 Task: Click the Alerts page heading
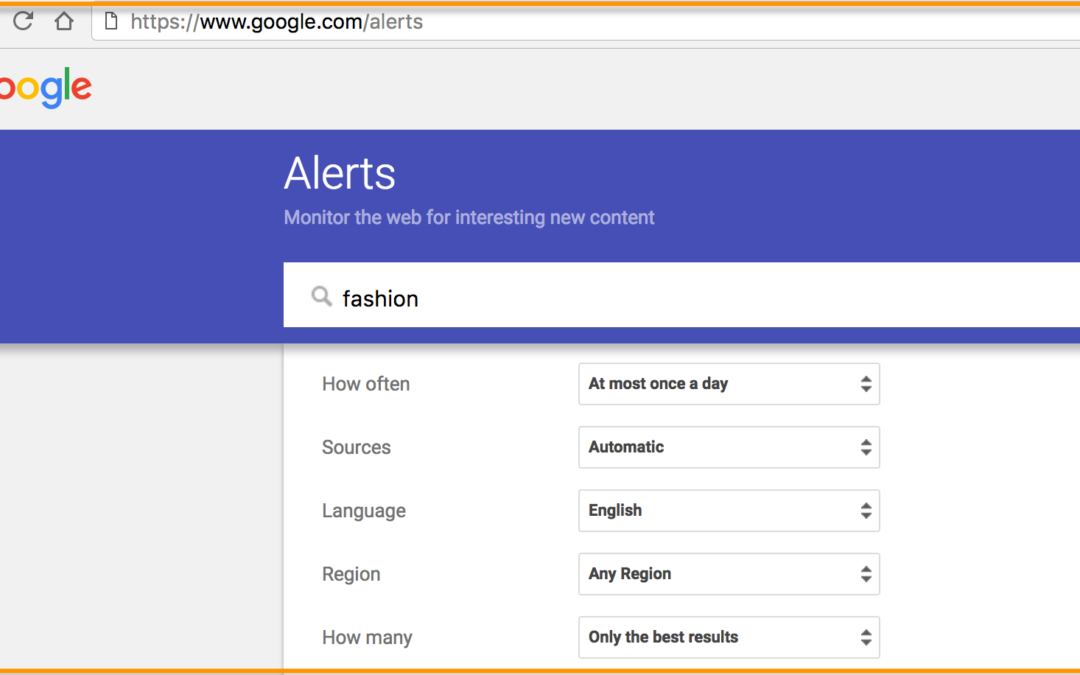340,173
